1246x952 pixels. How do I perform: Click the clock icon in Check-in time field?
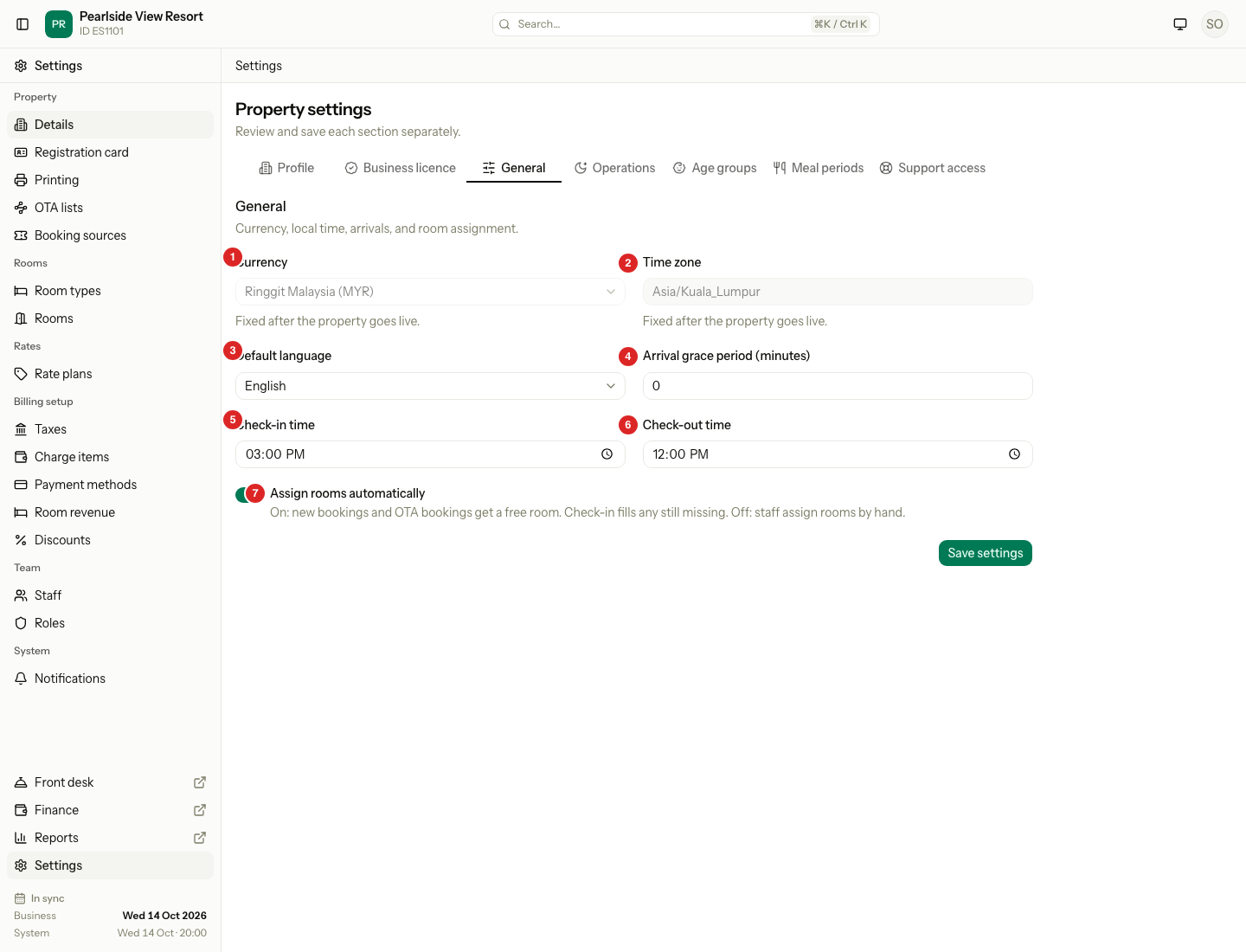tap(607, 454)
